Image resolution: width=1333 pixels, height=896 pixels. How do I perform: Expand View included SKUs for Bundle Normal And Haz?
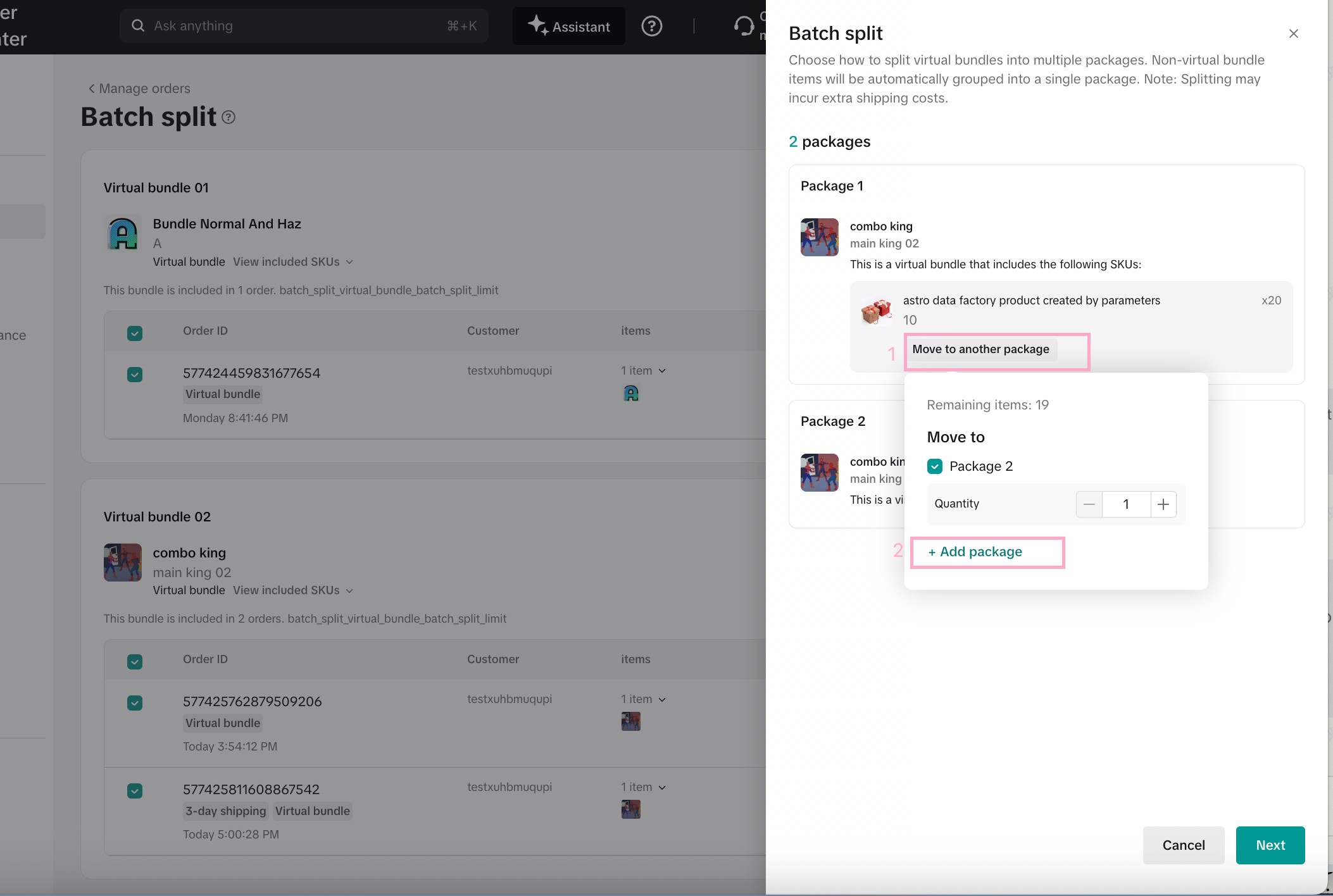(293, 262)
